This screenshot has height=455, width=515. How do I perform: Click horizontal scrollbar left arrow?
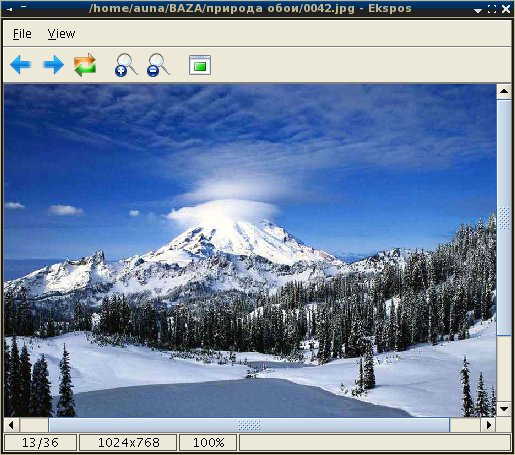12,425
